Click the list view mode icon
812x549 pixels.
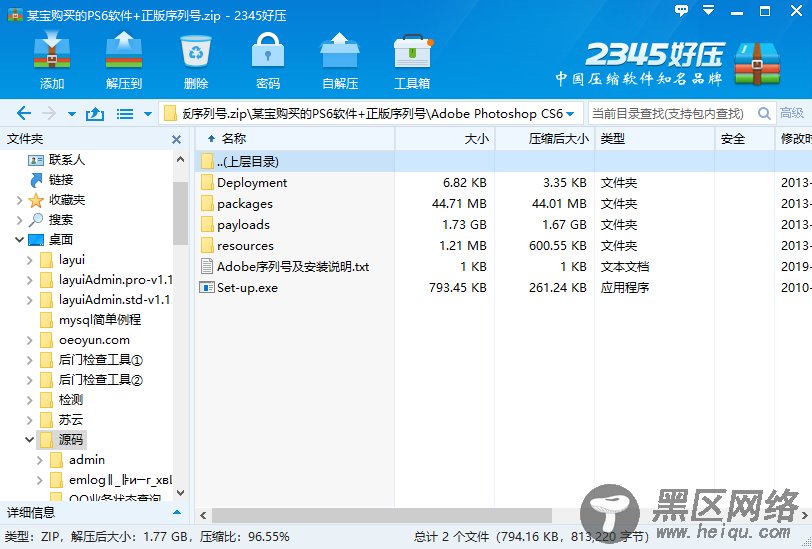(x=125, y=113)
